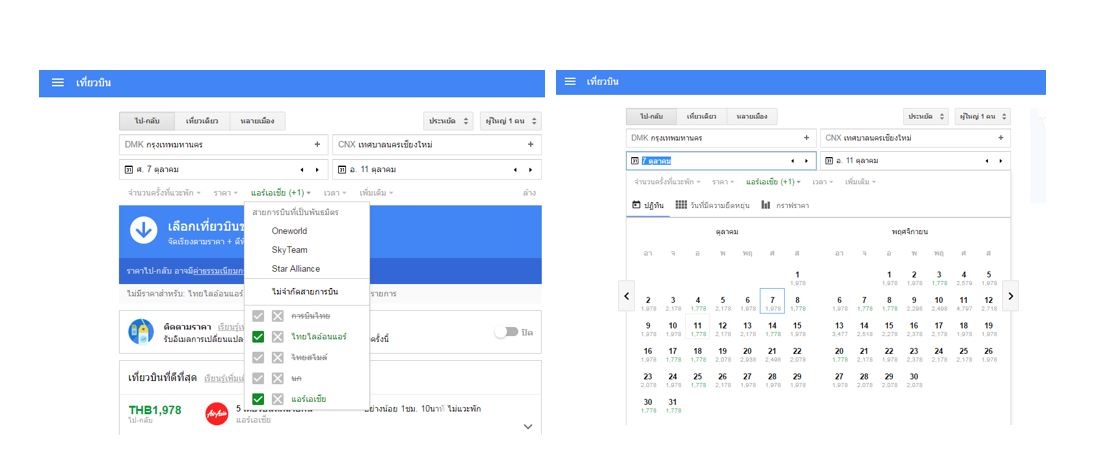
Task: Click plus icon beside DMP กรุงเทพมหานคร origin field
Action: (317, 144)
